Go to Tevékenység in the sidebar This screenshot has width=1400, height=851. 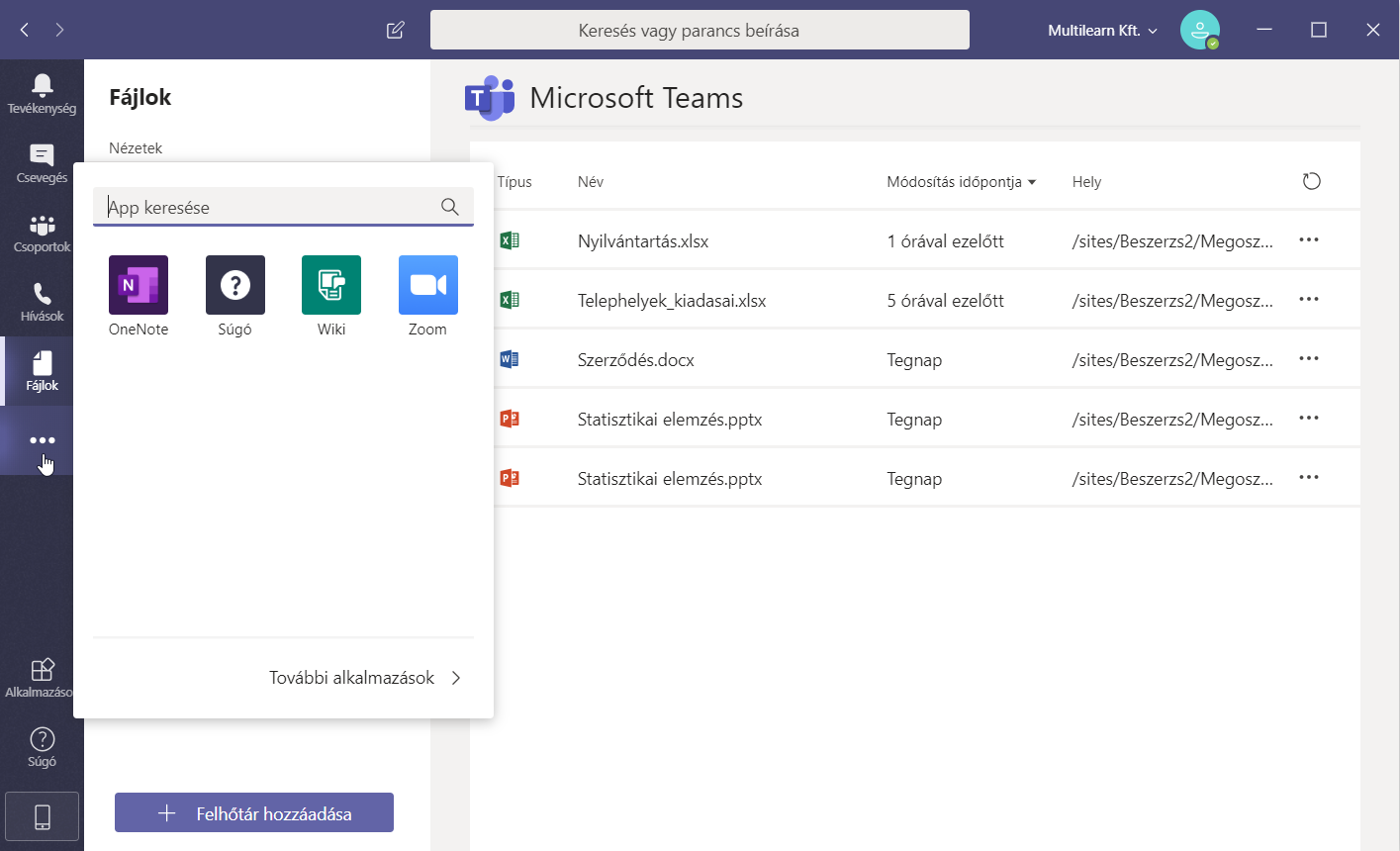[x=42, y=94]
